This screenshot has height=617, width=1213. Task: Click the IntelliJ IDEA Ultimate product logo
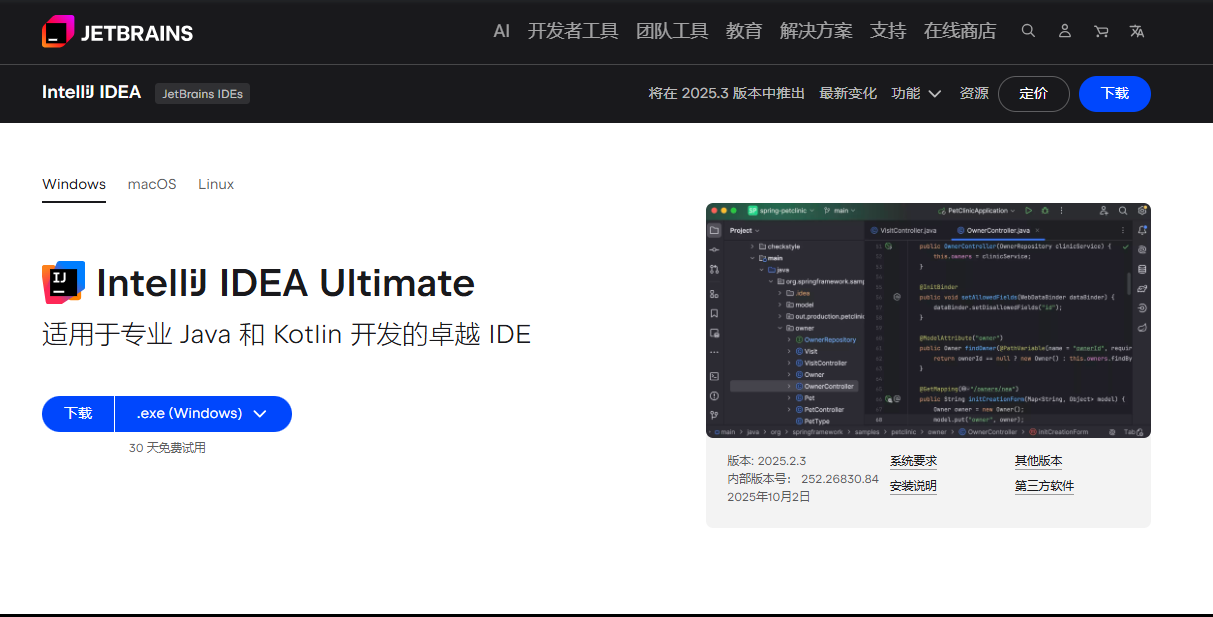[63, 283]
